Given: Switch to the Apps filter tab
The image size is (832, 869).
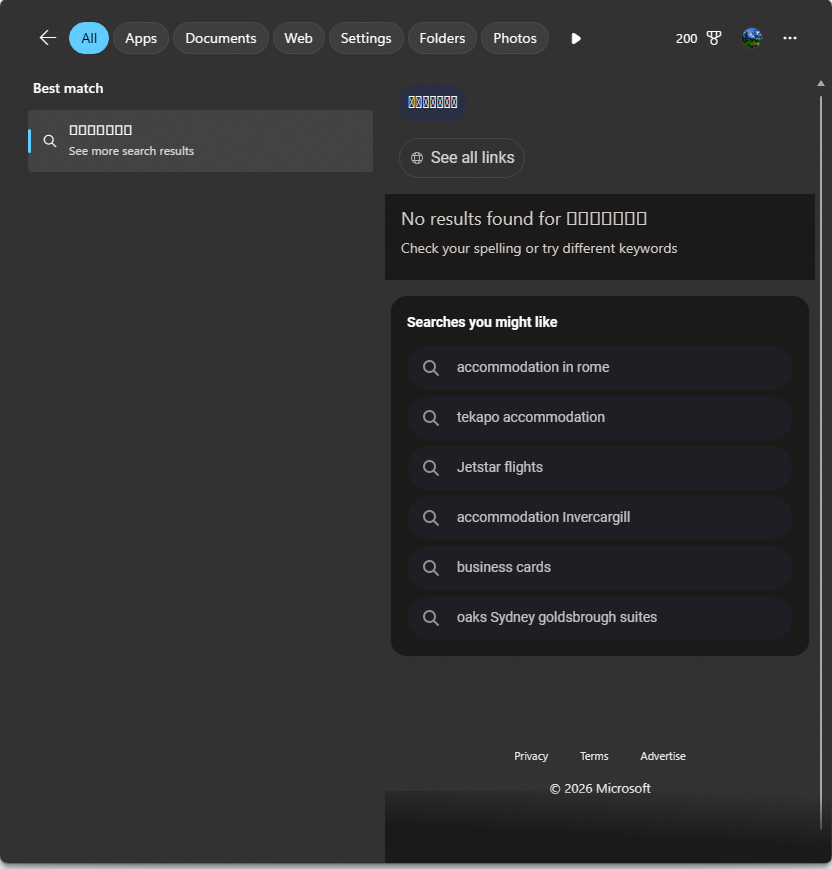Looking at the screenshot, I should click(141, 38).
